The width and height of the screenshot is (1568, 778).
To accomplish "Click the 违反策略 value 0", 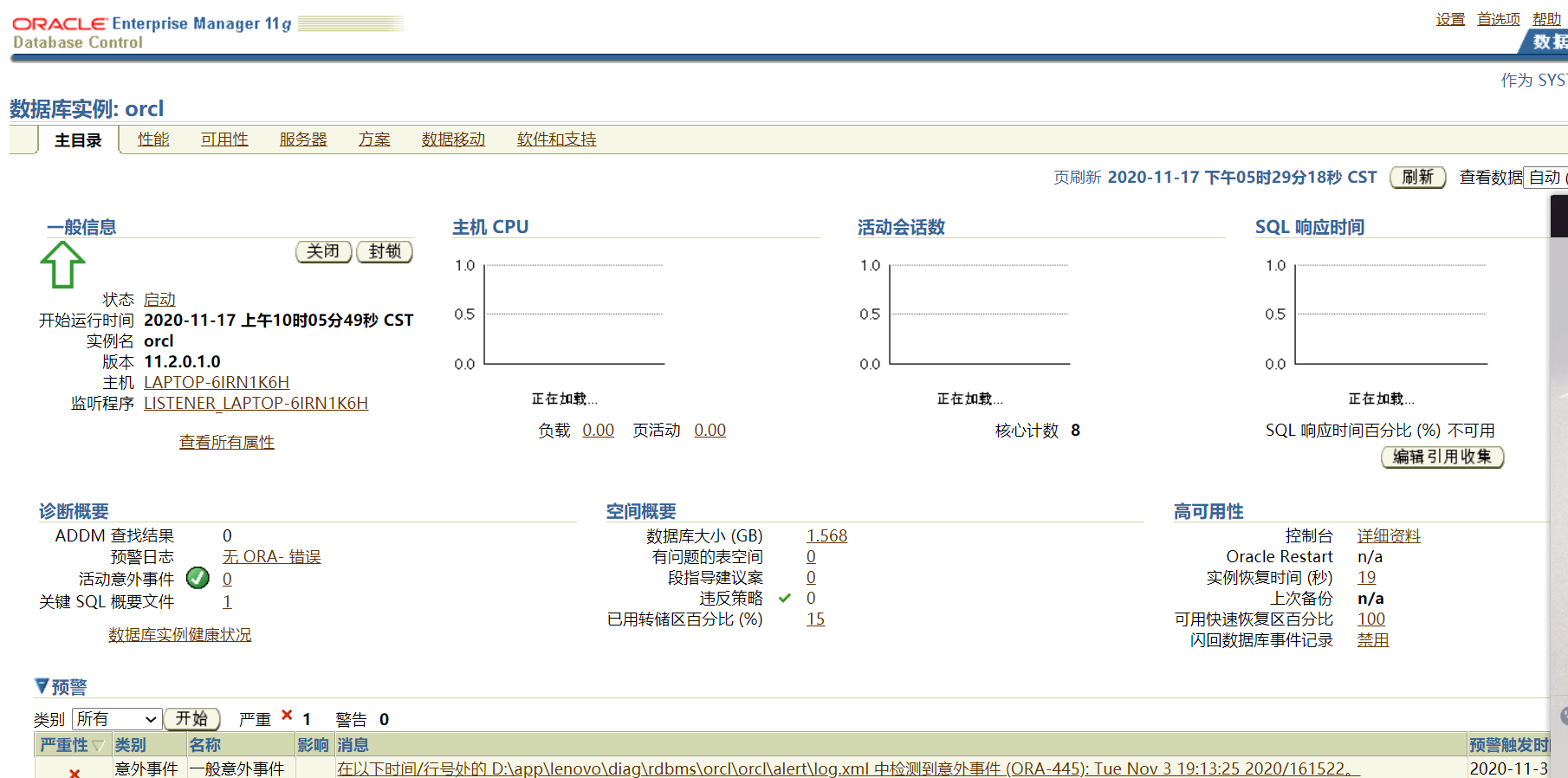I will 811,599.
